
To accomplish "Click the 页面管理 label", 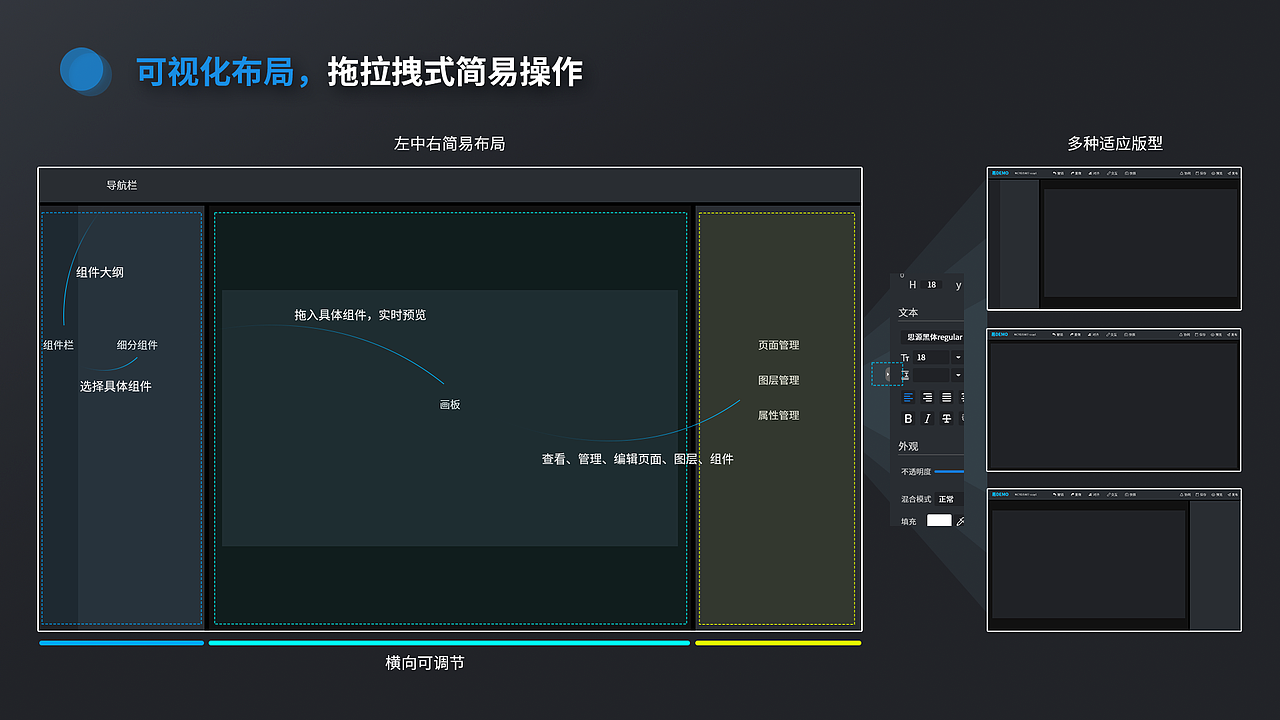I will click(779, 345).
